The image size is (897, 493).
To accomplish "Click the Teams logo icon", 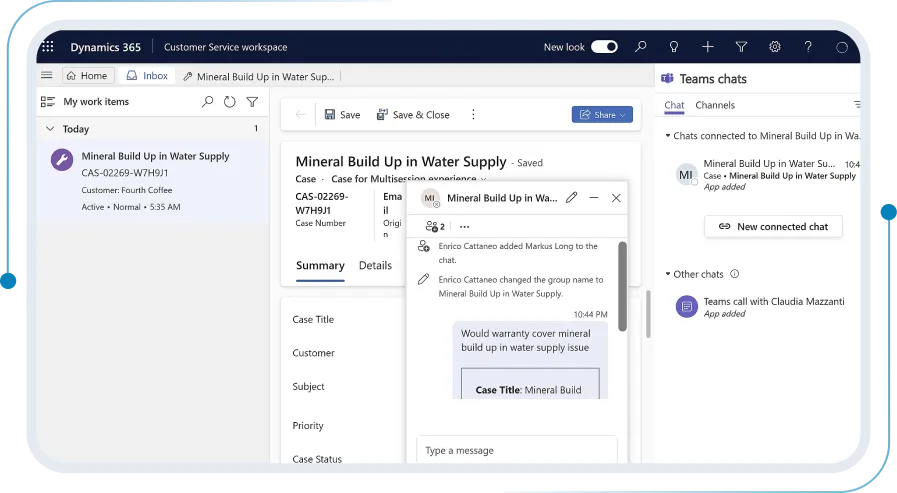I will coord(667,78).
